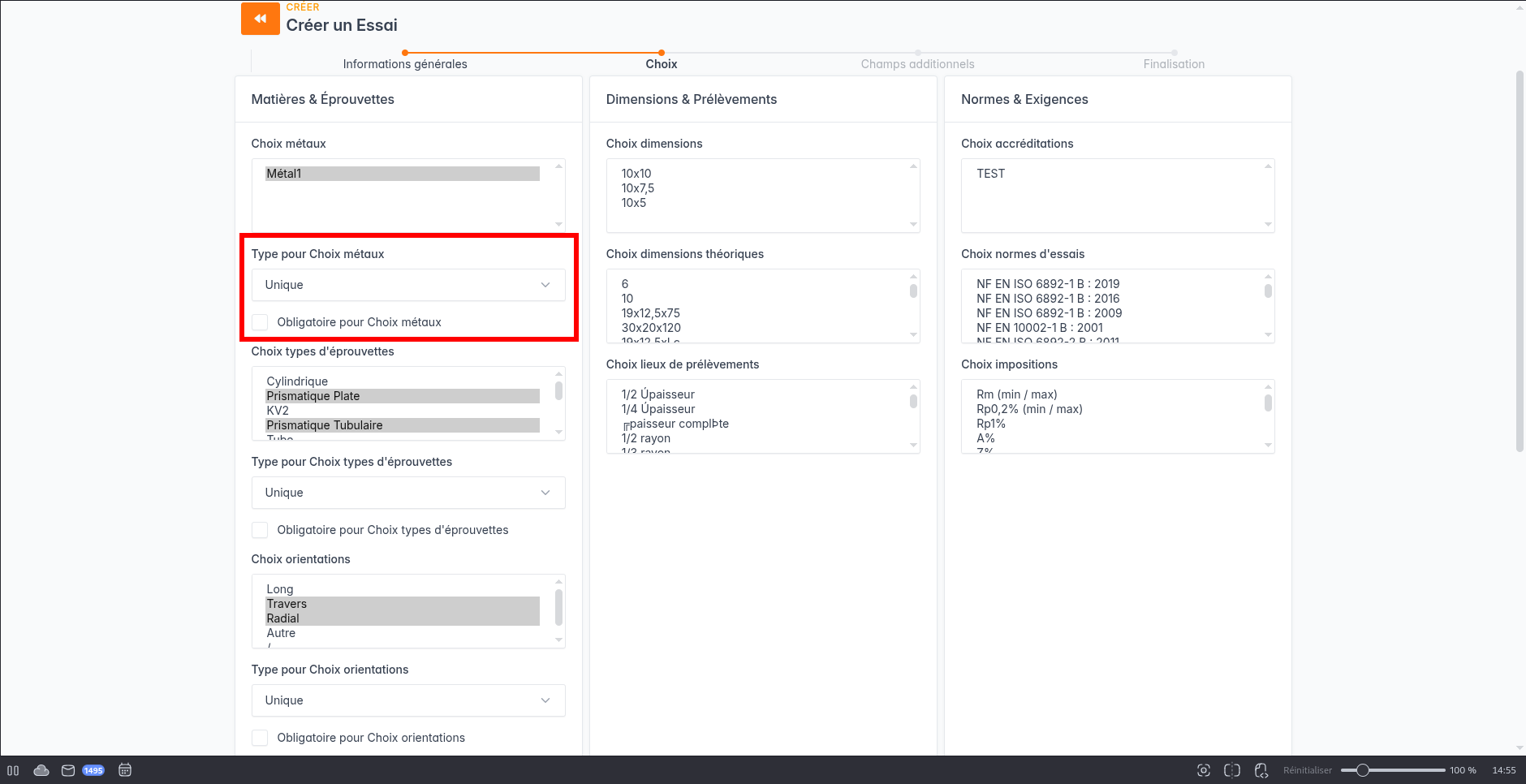This screenshot has height=784, width=1526.
Task: Click the 1495 unread mail badge
Action: point(93,770)
